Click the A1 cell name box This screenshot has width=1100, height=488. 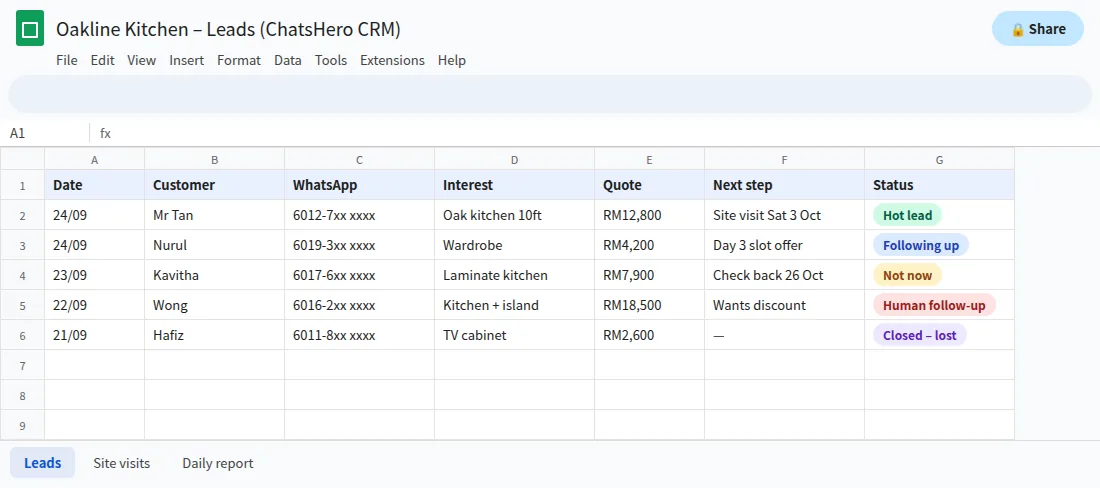[45, 133]
